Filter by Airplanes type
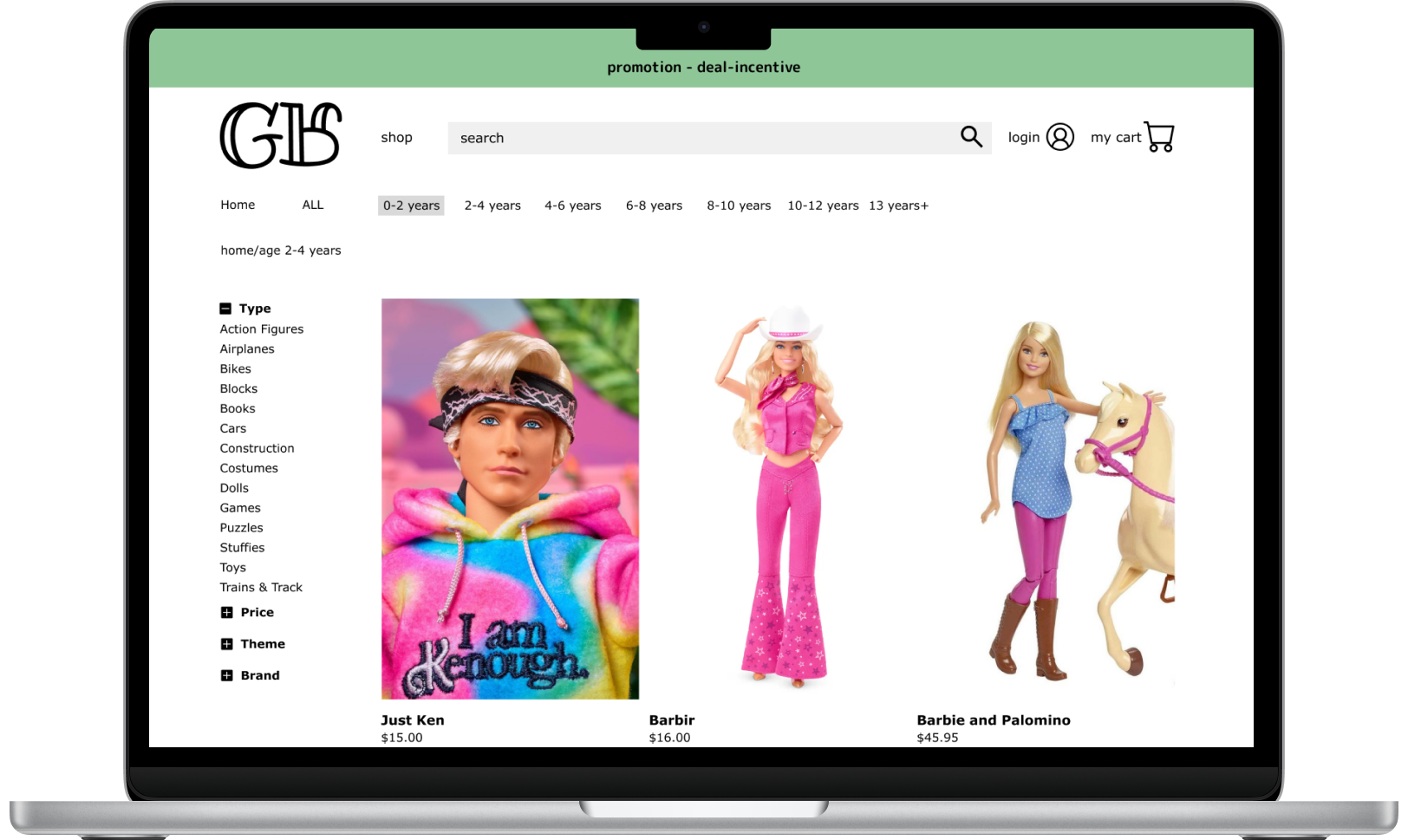Viewport: 1408px width, 840px height. (247, 349)
